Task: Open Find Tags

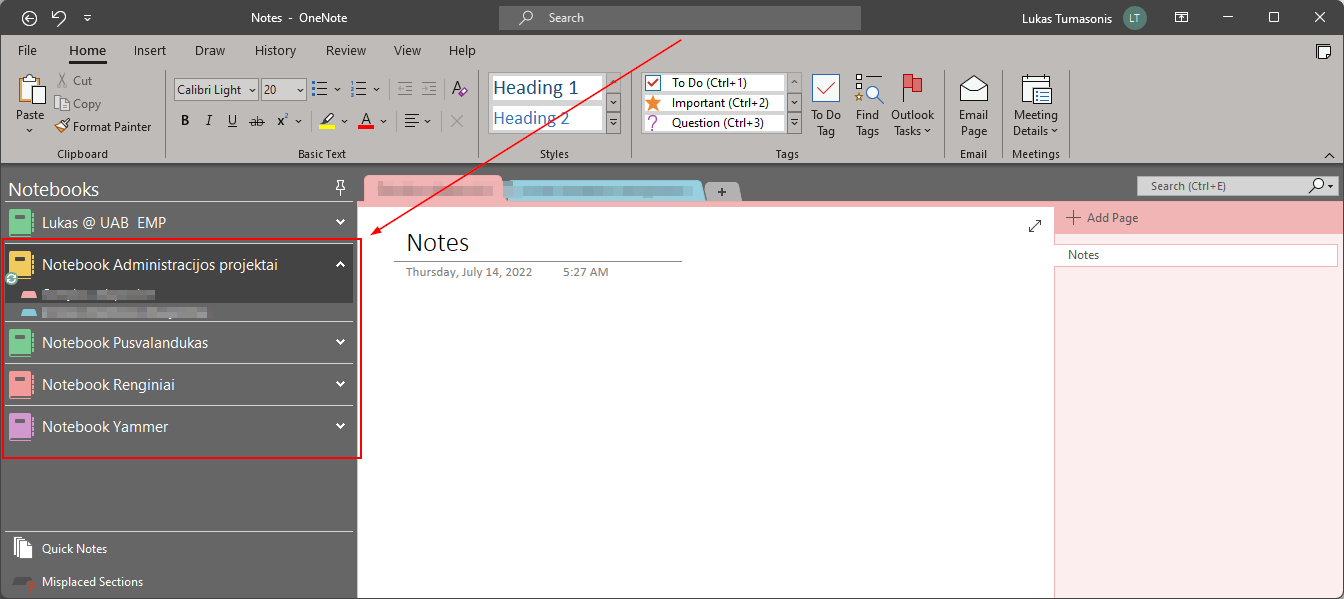Action: pos(867,106)
